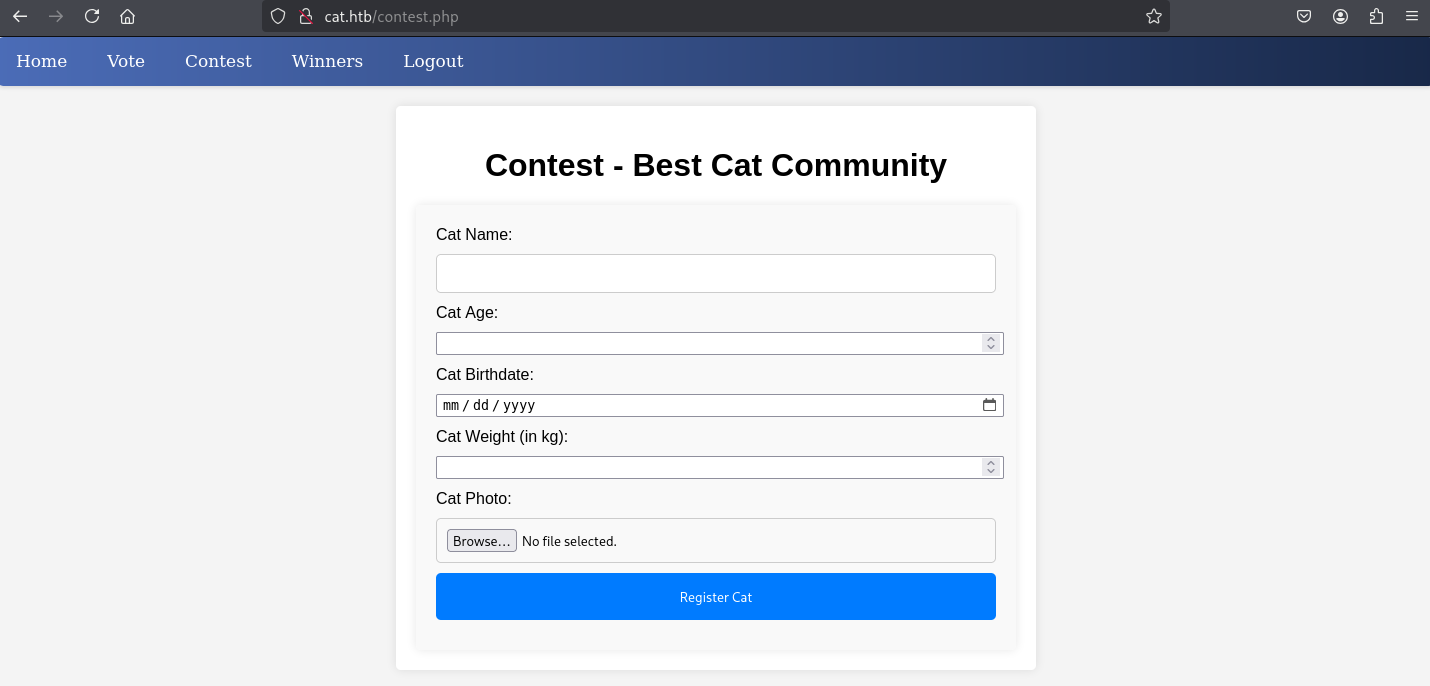Focus the Cat Name text field

click(x=716, y=273)
